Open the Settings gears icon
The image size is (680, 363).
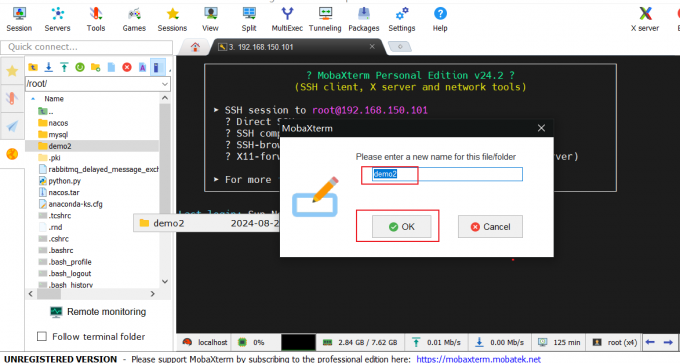tap(402, 20)
